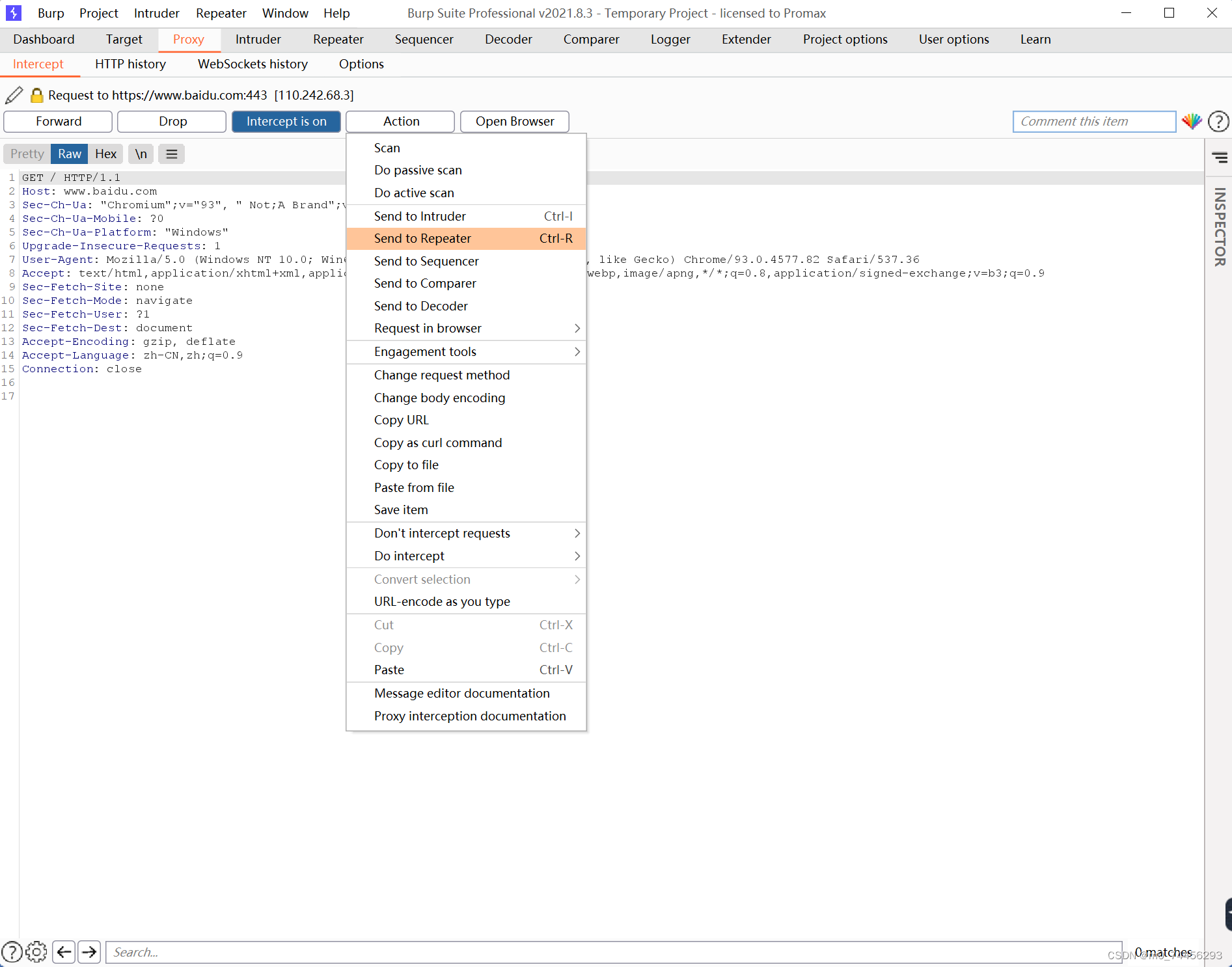
Task: Select Paste from file entry
Action: (466, 488)
